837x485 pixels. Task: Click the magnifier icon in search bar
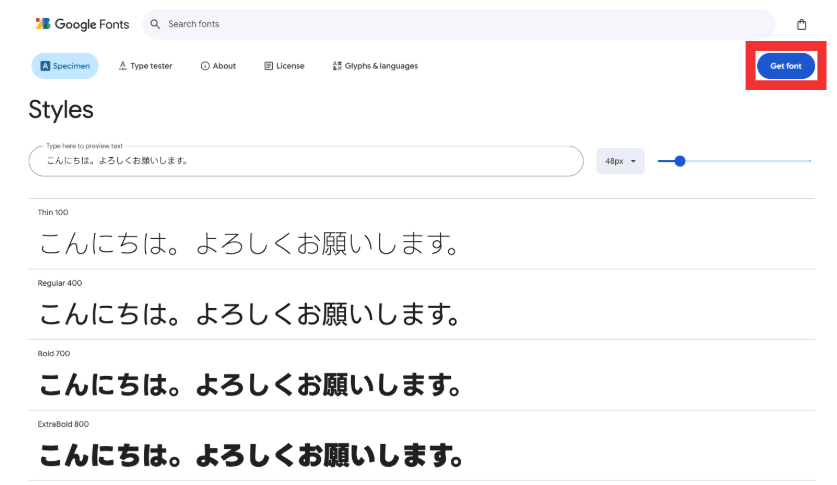click(x=155, y=24)
